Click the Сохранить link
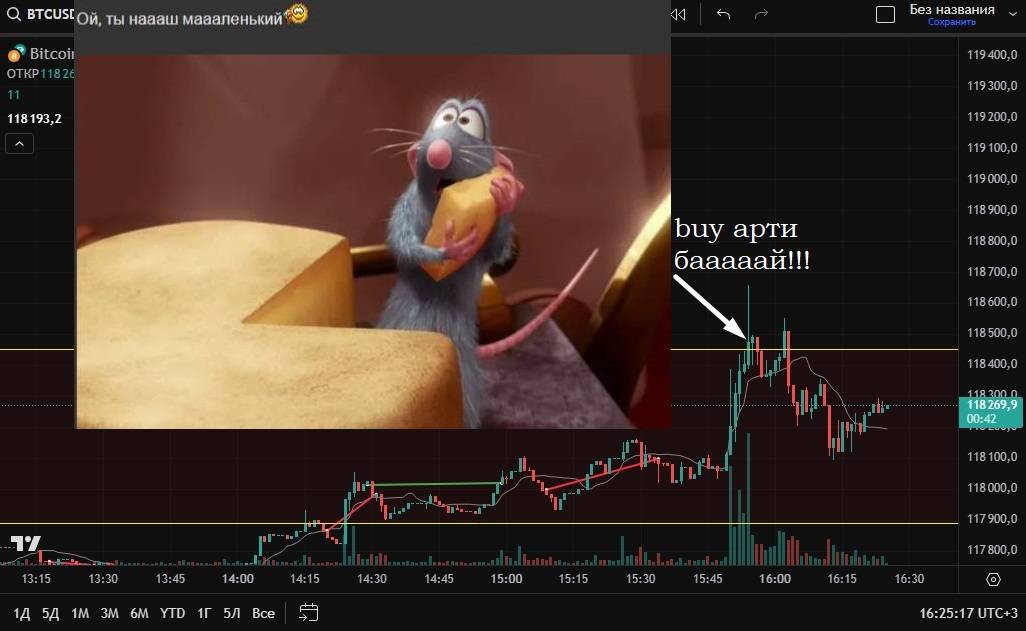1026x631 pixels. (x=951, y=22)
